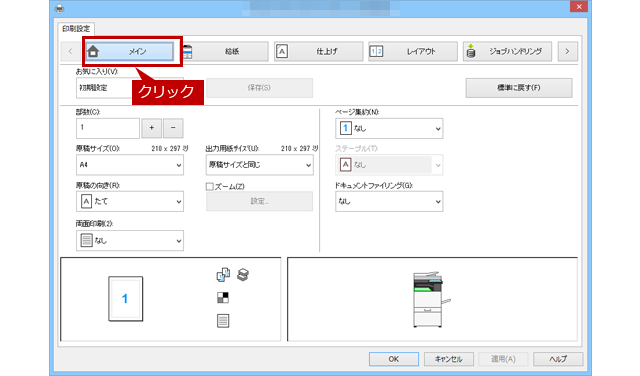640x376 pixels.
Task: Select the 印刷設定 tab header
Action: 76,29
